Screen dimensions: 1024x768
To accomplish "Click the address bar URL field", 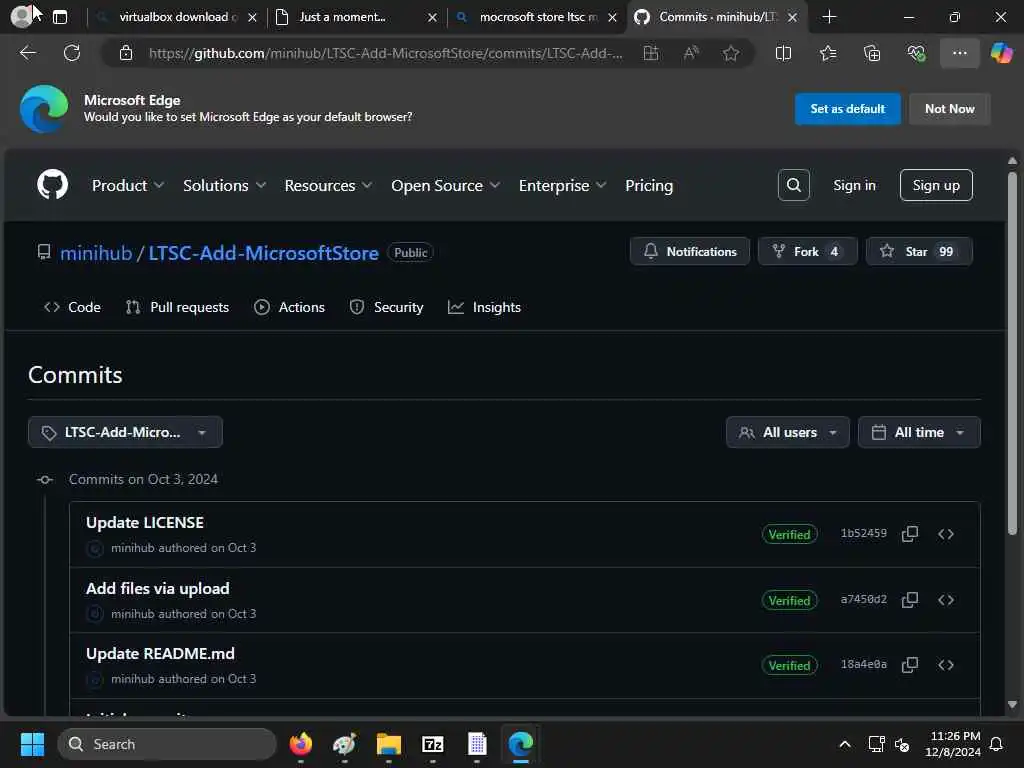I will click(x=385, y=53).
